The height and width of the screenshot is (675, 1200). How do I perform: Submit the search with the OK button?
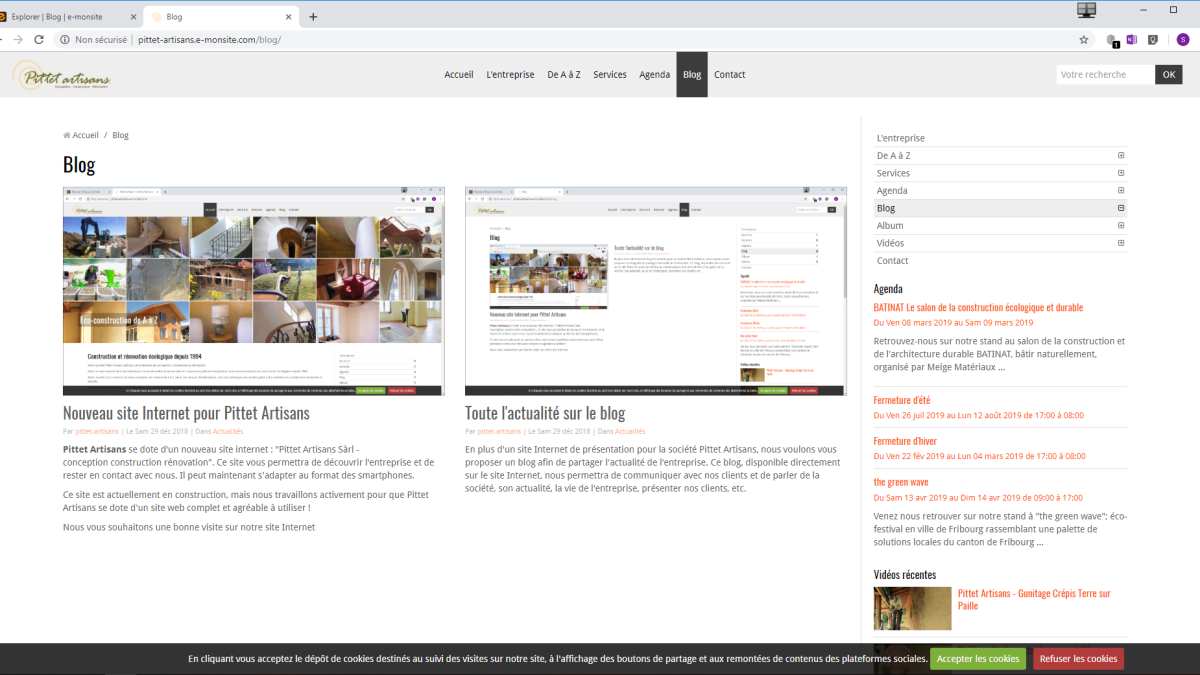(x=1169, y=75)
